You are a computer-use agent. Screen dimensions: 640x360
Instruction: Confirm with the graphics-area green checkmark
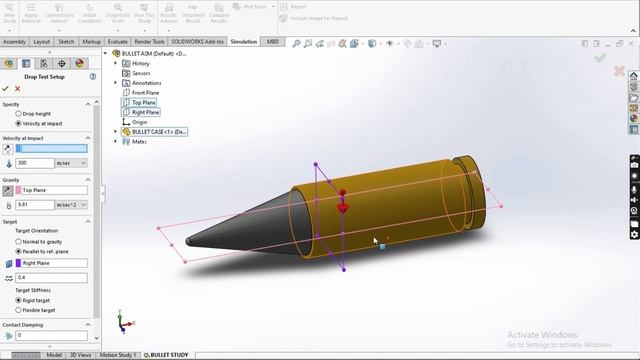tap(600, 58)
